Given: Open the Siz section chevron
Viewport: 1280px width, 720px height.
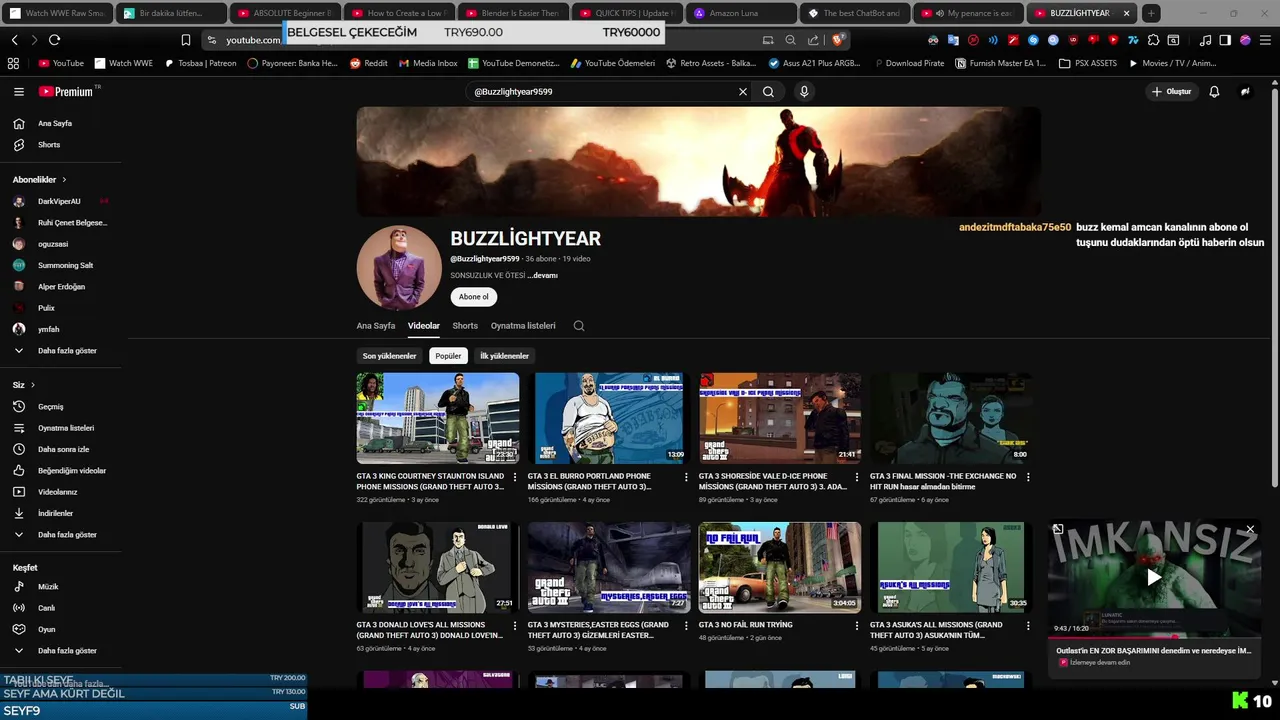Looking at the screenshot, I should (x=33, y=385).
